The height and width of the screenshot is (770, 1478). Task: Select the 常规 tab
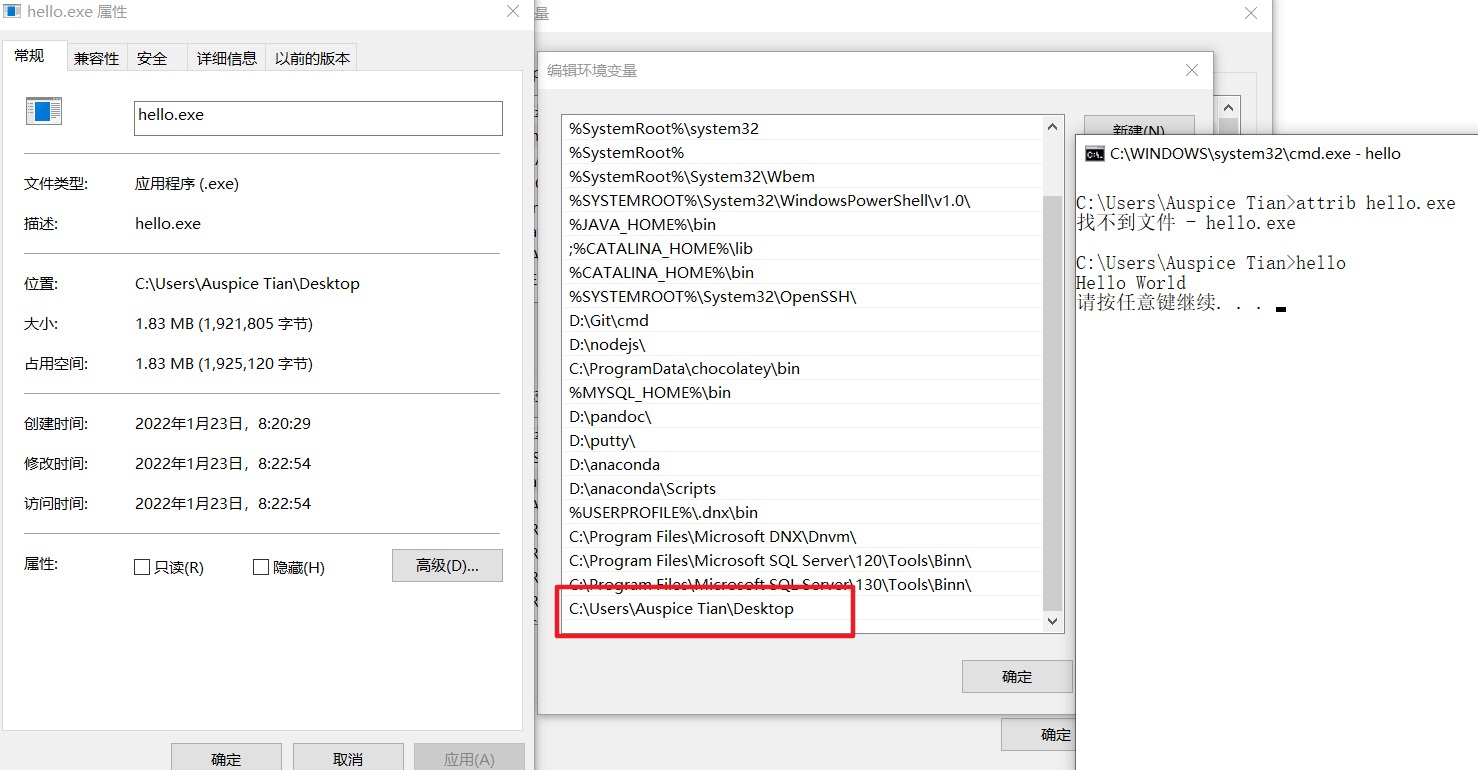point(30,56)
